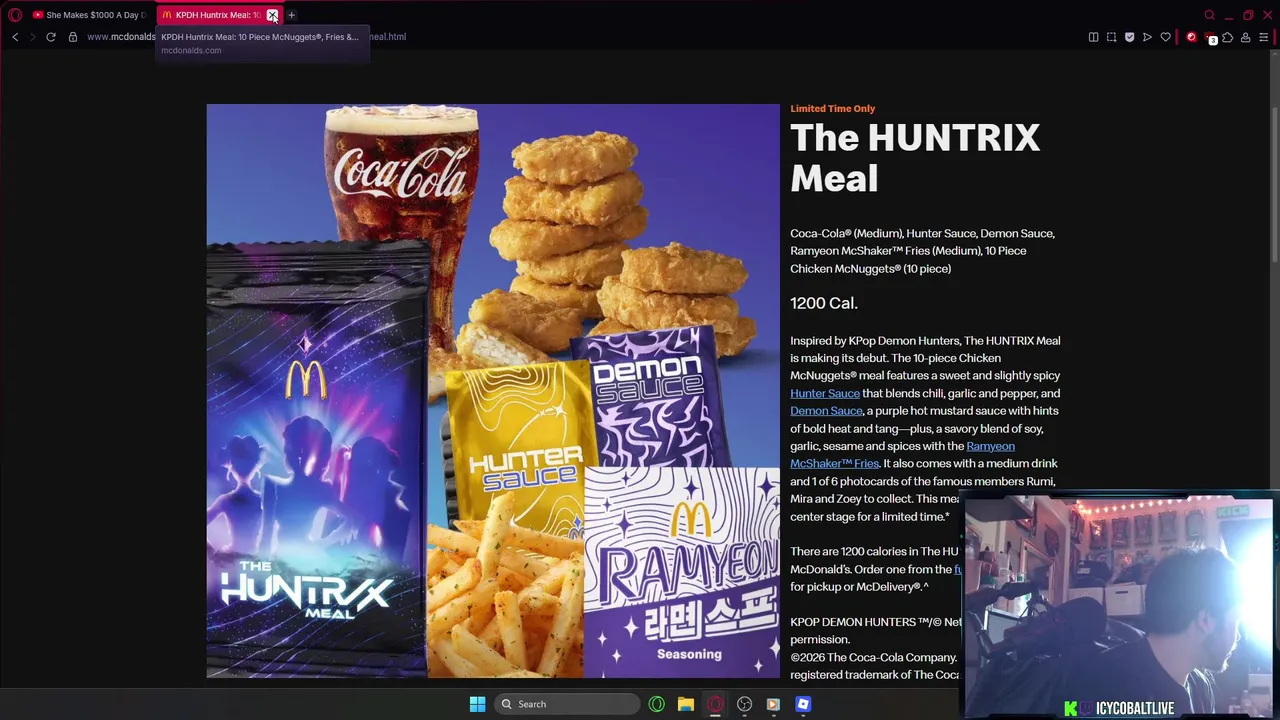Select the KPDH Huntrix Meal tab
Image resolution: width=1280 pixels, height=720 pixels.
click(x=212, y=15)
